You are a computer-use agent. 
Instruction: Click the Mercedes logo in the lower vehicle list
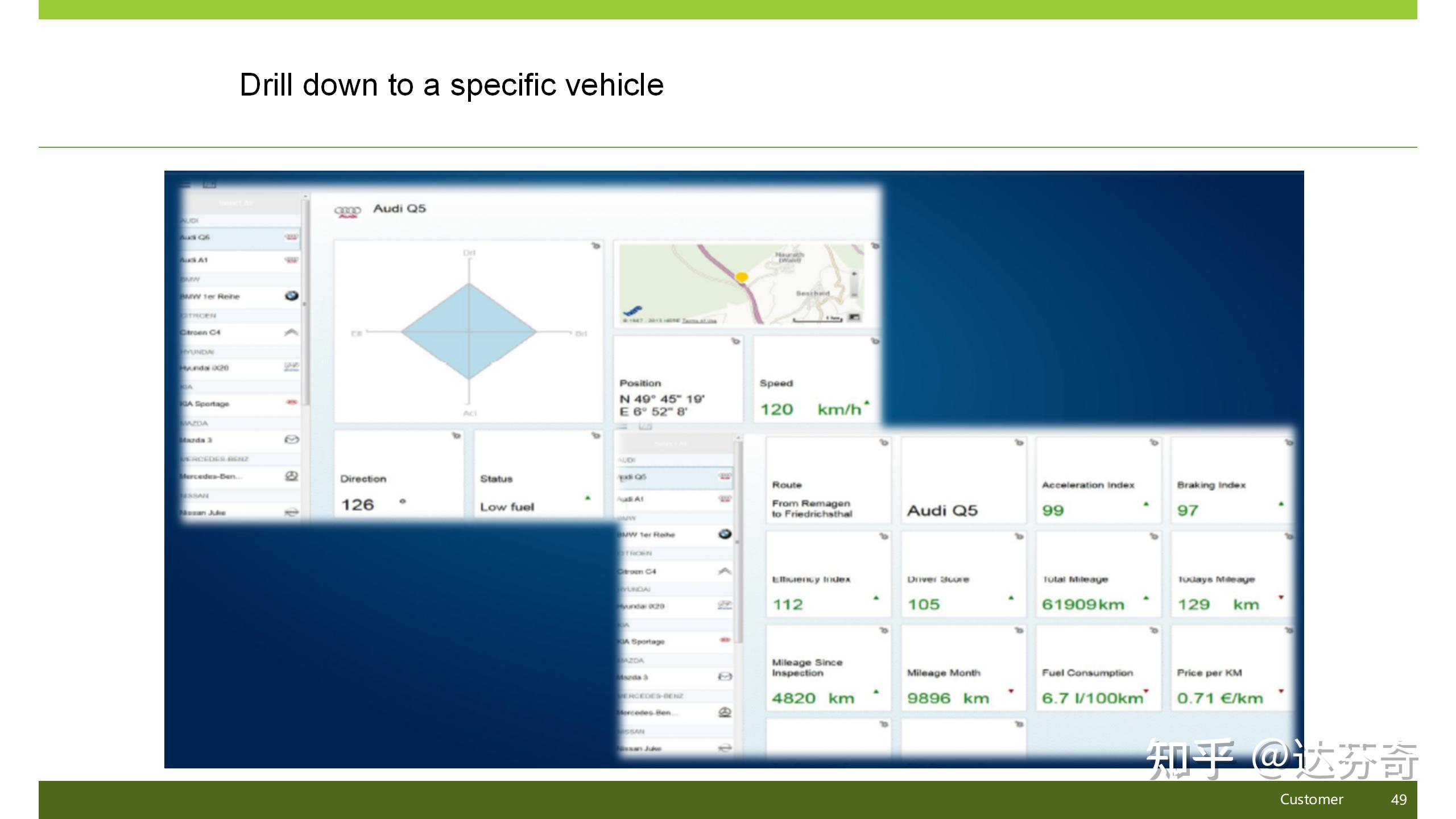point(725,712)
